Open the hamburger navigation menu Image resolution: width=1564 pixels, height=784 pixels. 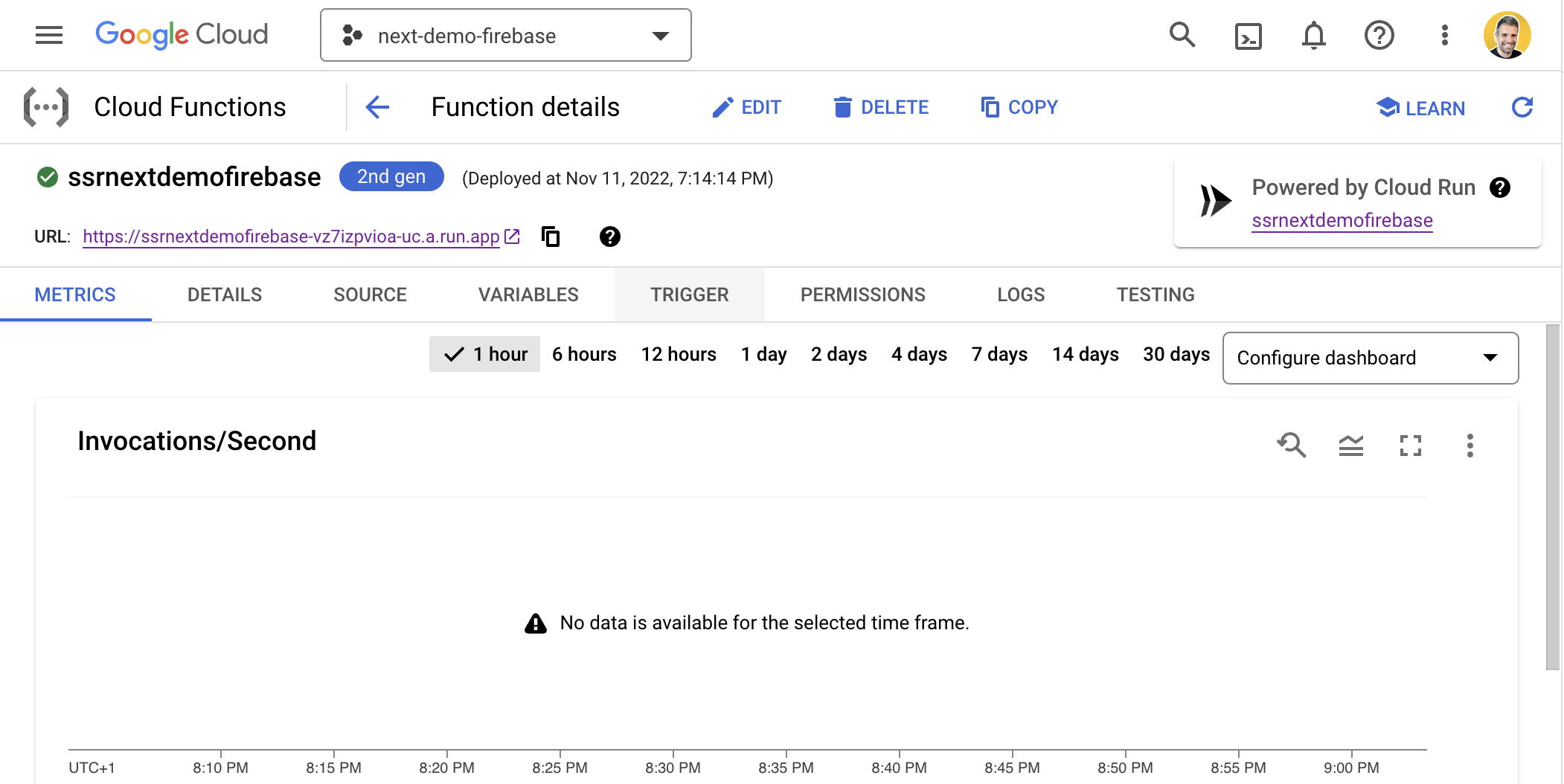[49, 35]
